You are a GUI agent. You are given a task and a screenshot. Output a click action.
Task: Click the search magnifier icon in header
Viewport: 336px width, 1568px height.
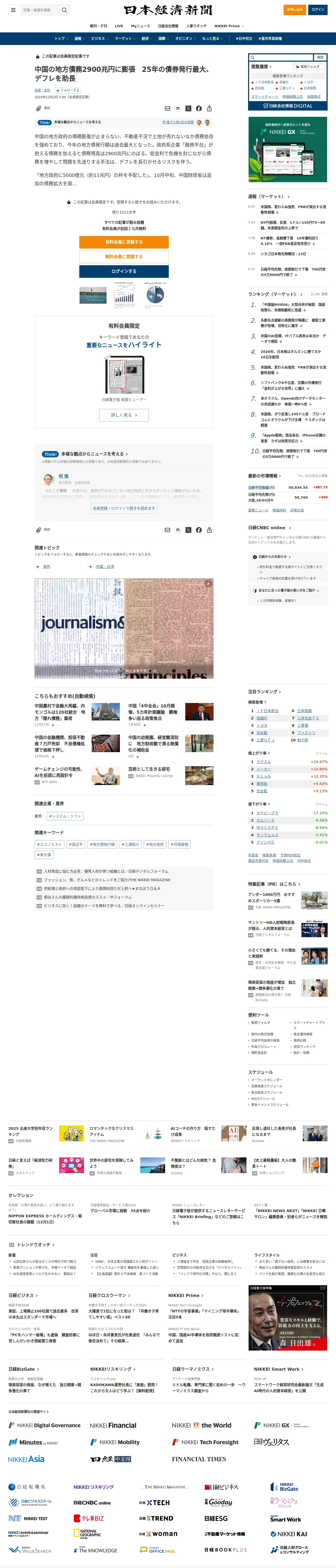(64, 10)
